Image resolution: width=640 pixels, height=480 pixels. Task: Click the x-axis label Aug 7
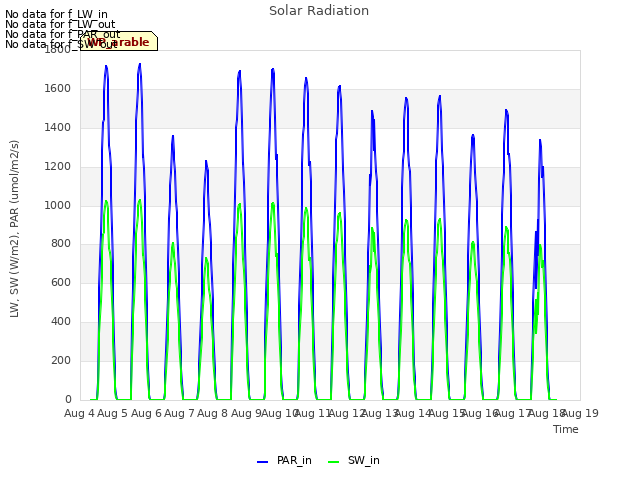point(179,413)
